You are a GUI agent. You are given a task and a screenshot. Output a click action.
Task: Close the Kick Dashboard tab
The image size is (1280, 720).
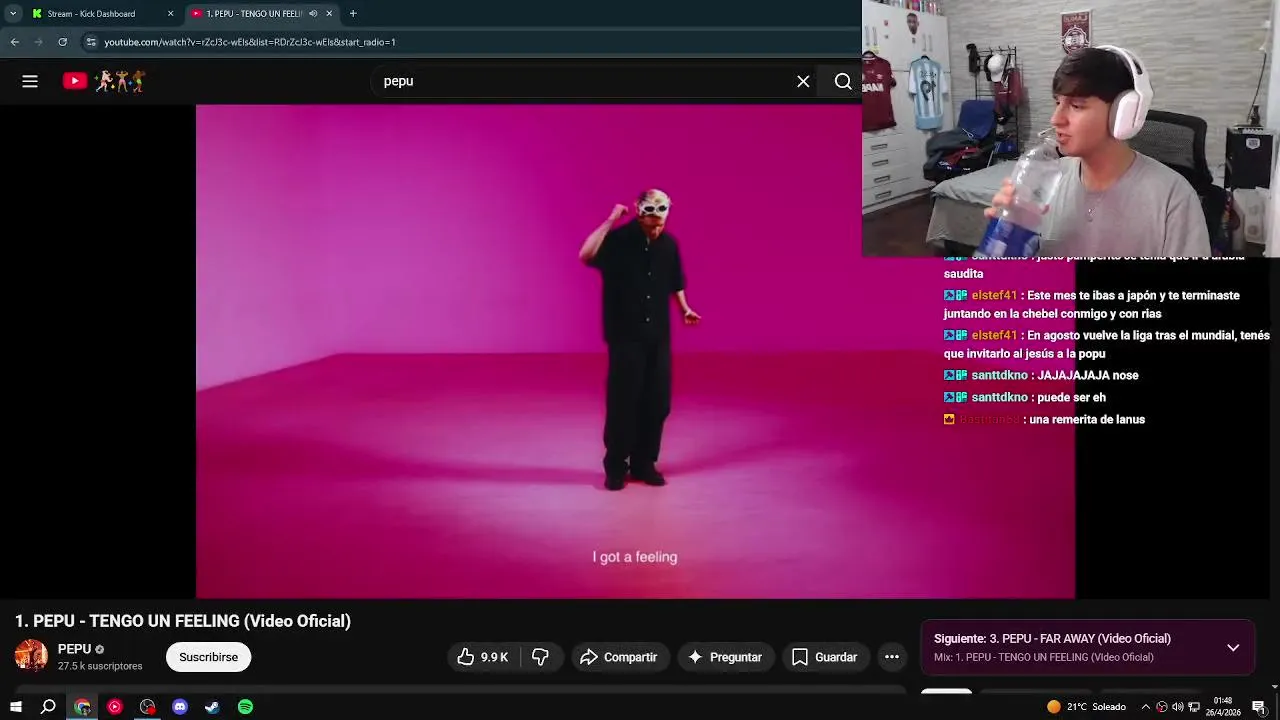(x=170, y=13)
